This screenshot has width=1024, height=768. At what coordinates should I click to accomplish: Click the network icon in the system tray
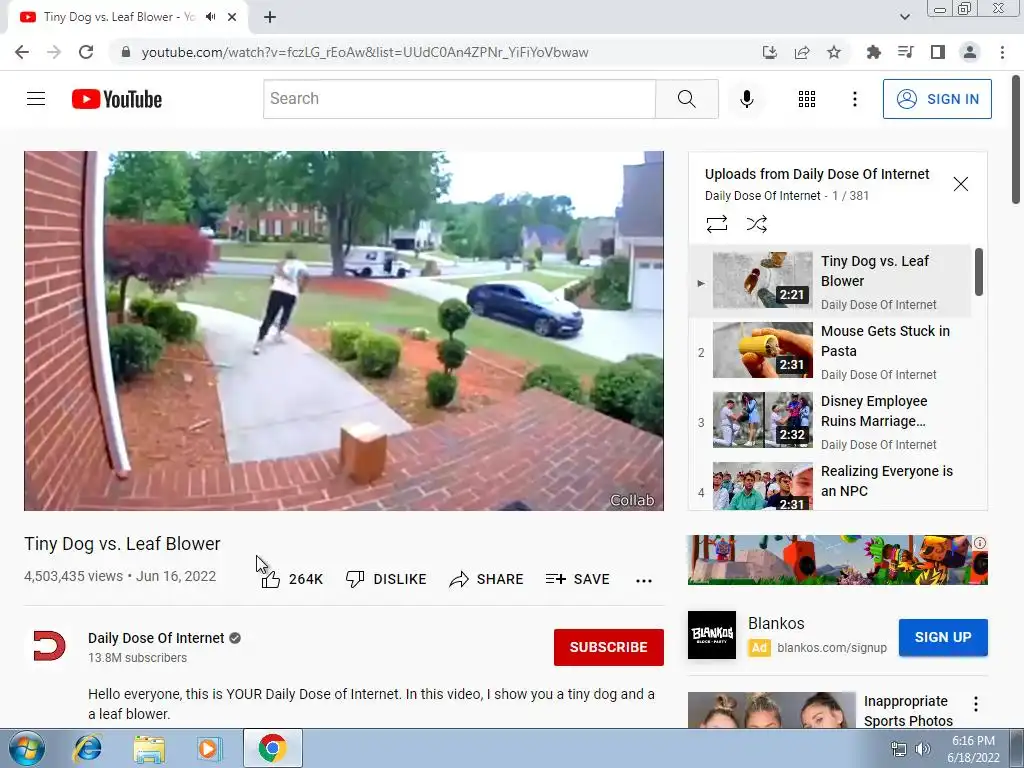point(899,749)
